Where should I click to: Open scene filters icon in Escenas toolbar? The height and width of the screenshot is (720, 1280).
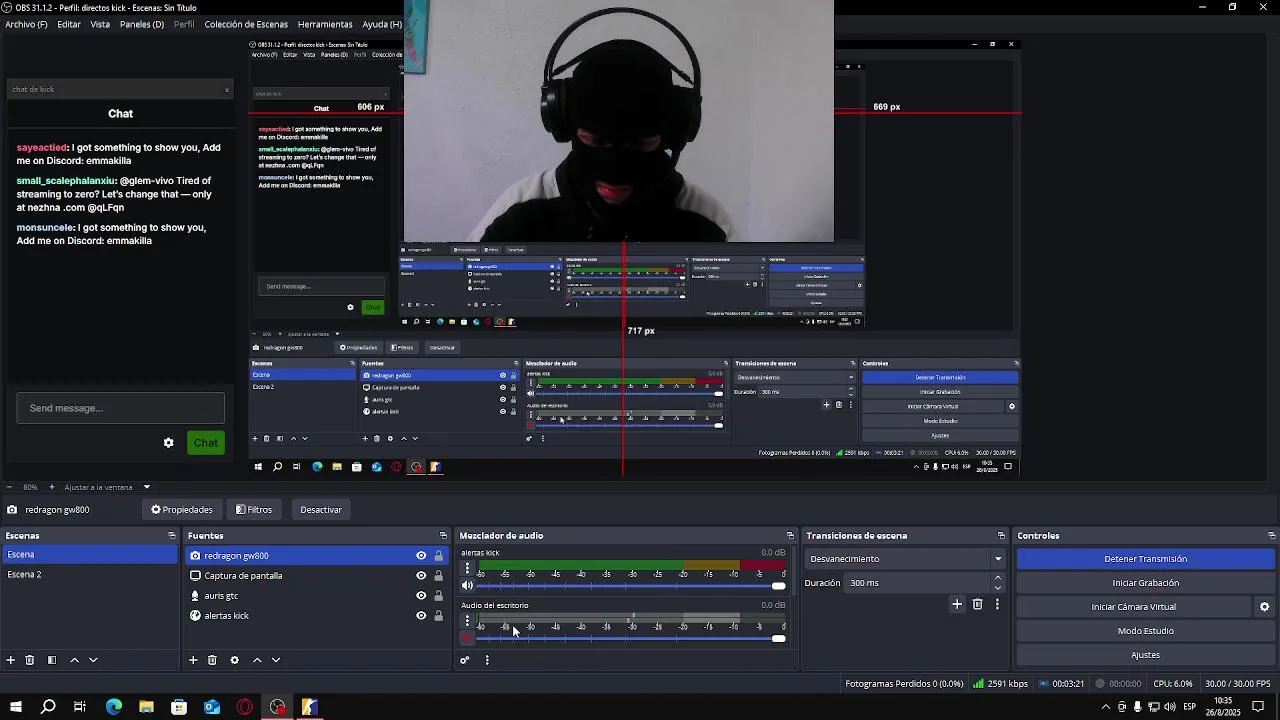(52, 660)
